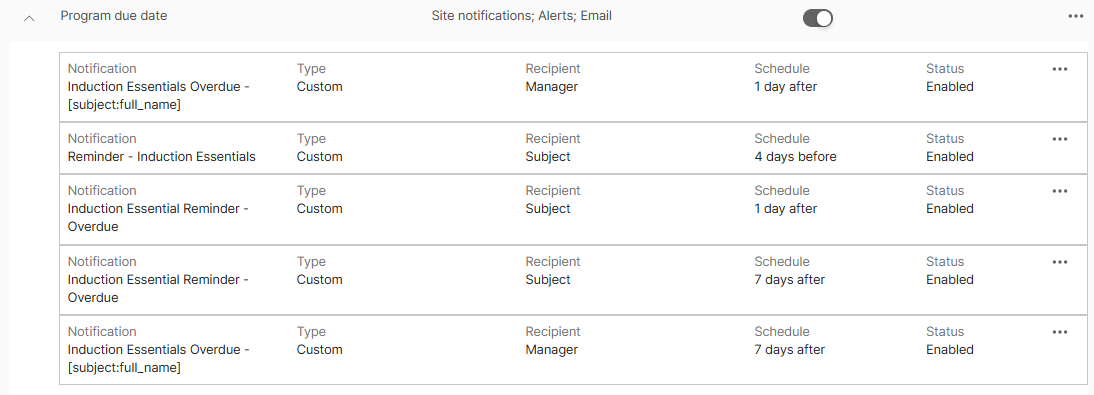
Task: Click the 4 days before schedule value
Action: tap(795, 156)
